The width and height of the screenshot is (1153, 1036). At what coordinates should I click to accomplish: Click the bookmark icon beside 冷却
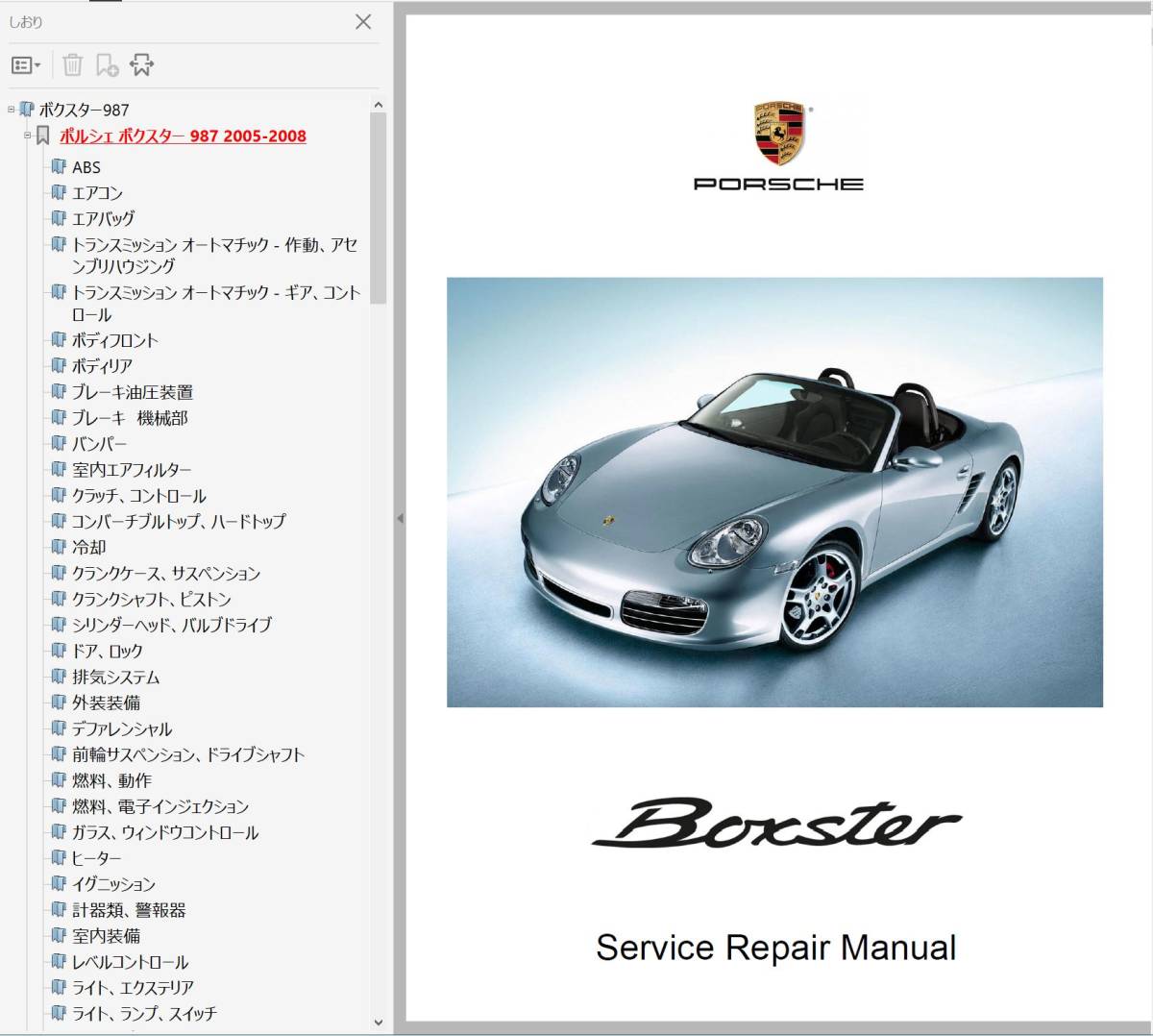point(59,547)
